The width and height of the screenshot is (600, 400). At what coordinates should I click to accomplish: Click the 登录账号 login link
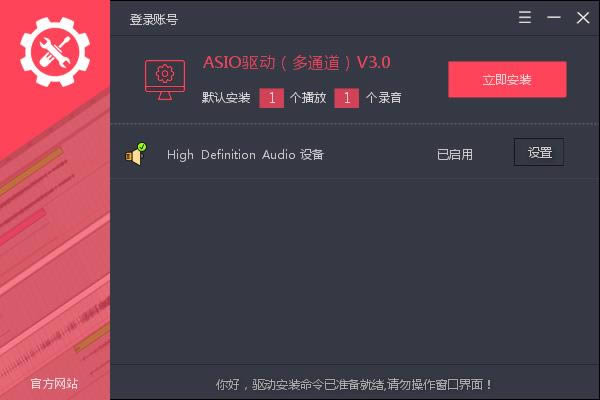click(154, 19)
